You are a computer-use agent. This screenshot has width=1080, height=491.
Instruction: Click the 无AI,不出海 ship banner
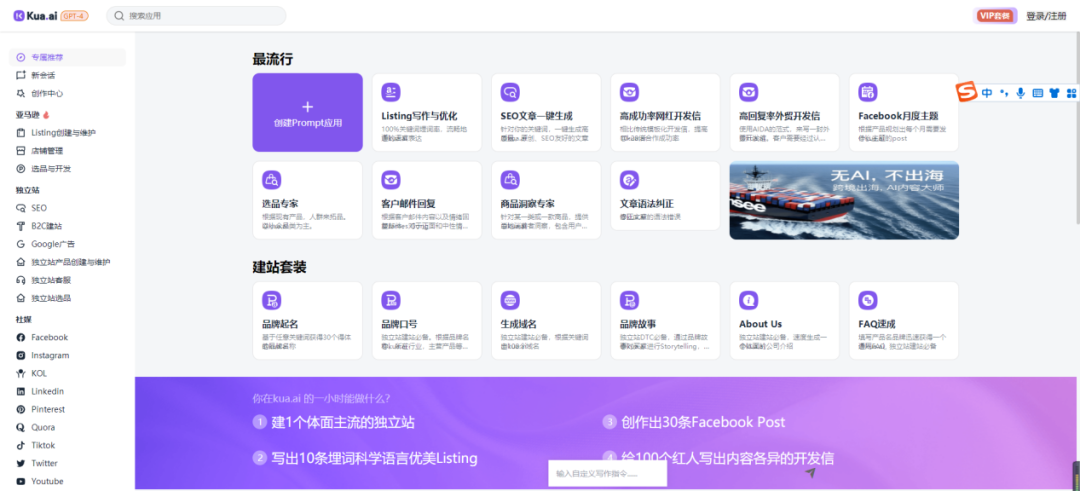point(844,200)
